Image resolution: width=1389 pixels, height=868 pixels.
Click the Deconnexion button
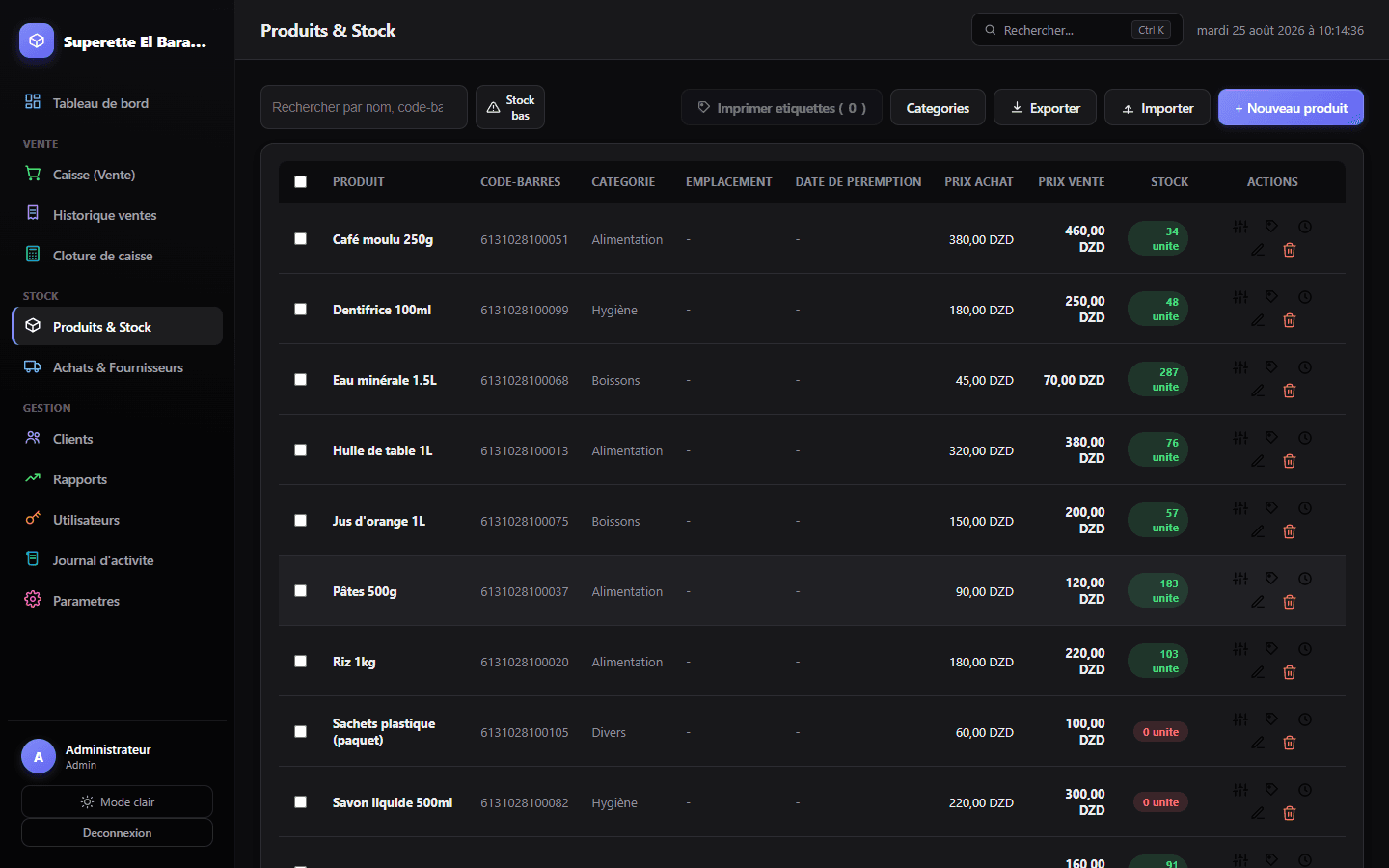[x=117, y=832]
